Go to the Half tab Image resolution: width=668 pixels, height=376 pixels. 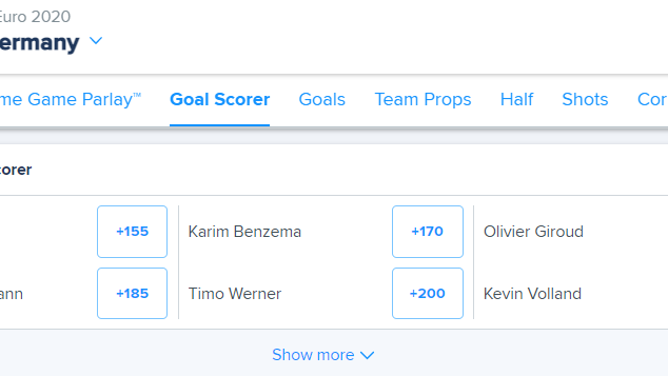pyautogui.click(x=517, y=100)
